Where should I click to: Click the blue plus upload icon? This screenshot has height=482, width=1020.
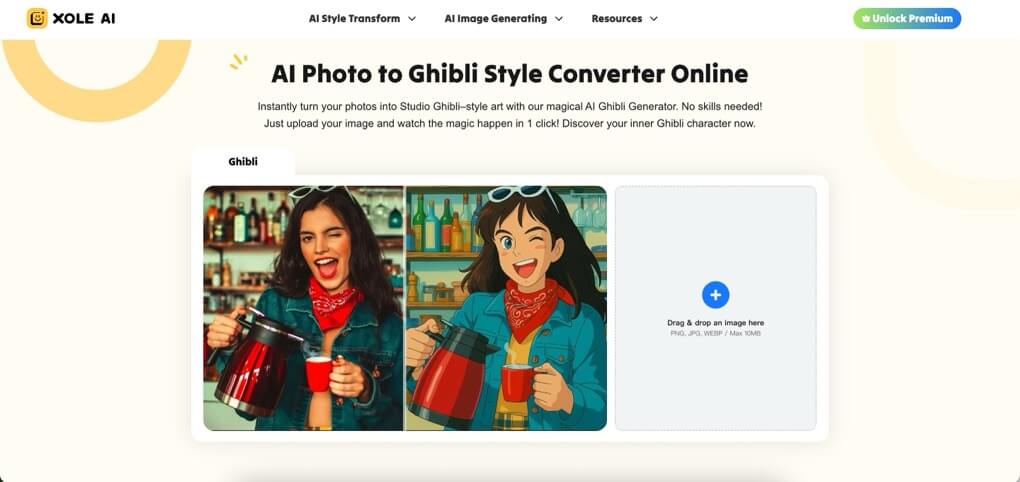point(716,295)
